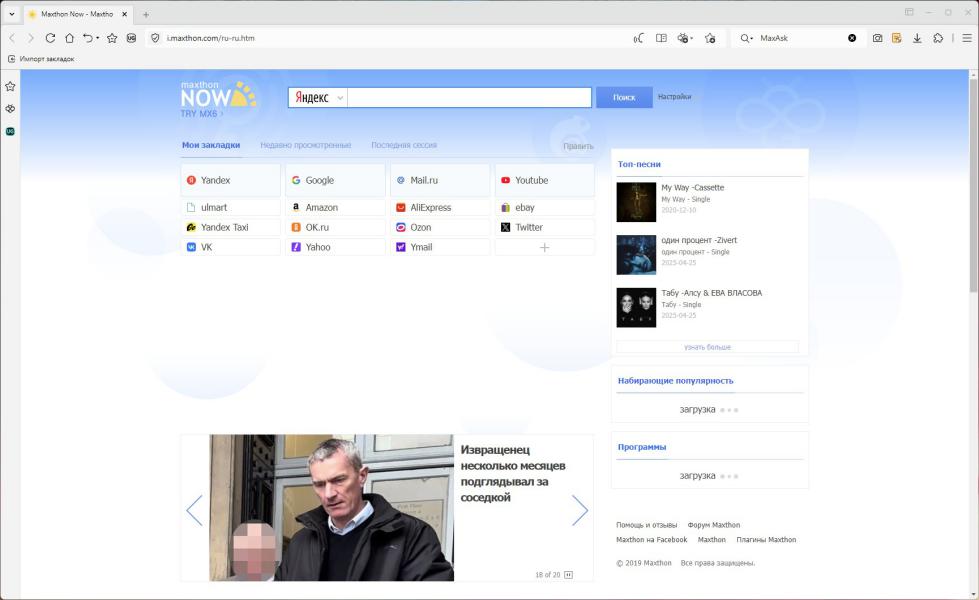Screen dimensions: 979x600
Task: Go to next news slide arrow
Action: point(579,510)
